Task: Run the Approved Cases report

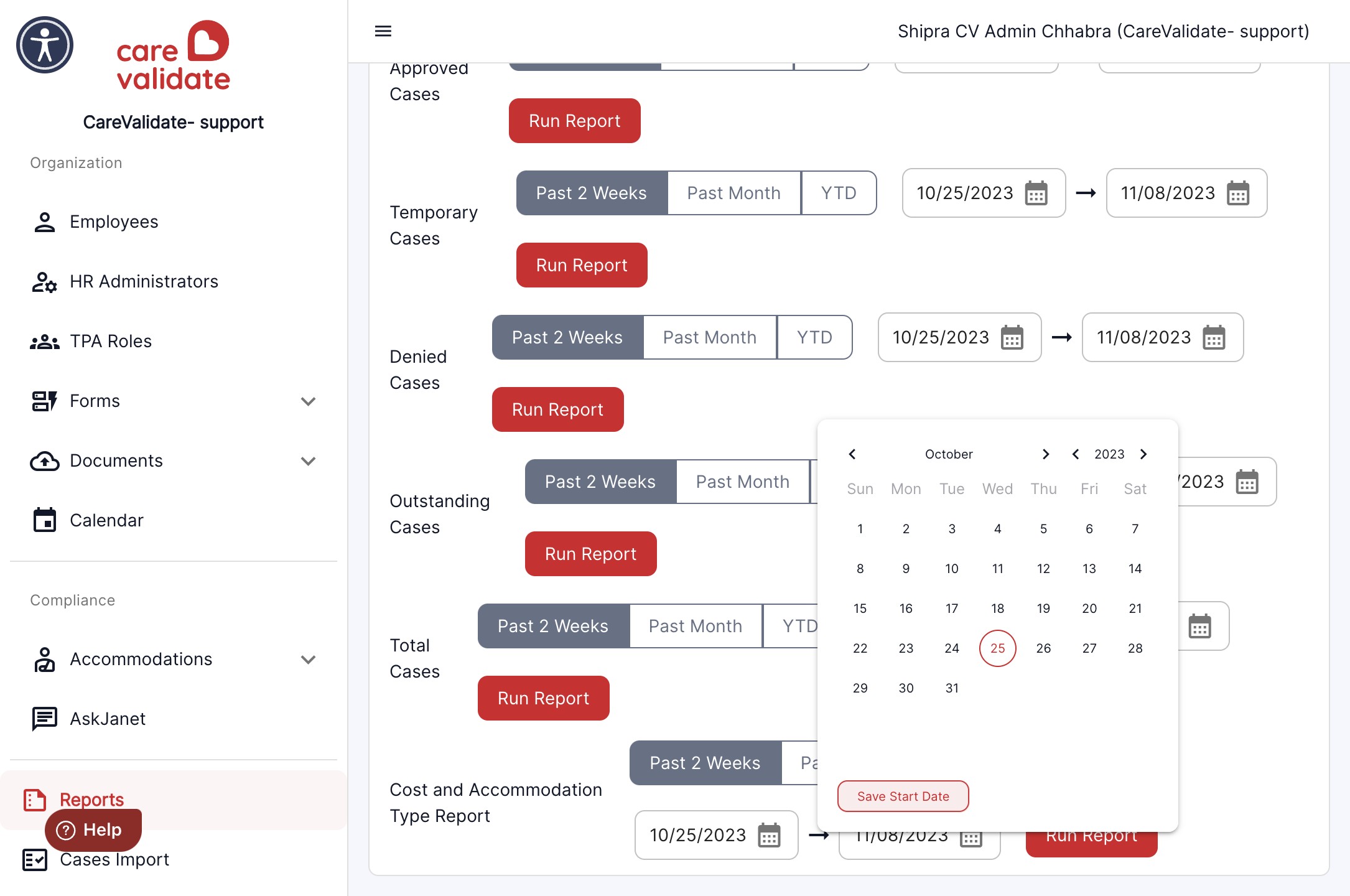Action: pyautogui.click(x=575, y=121)
